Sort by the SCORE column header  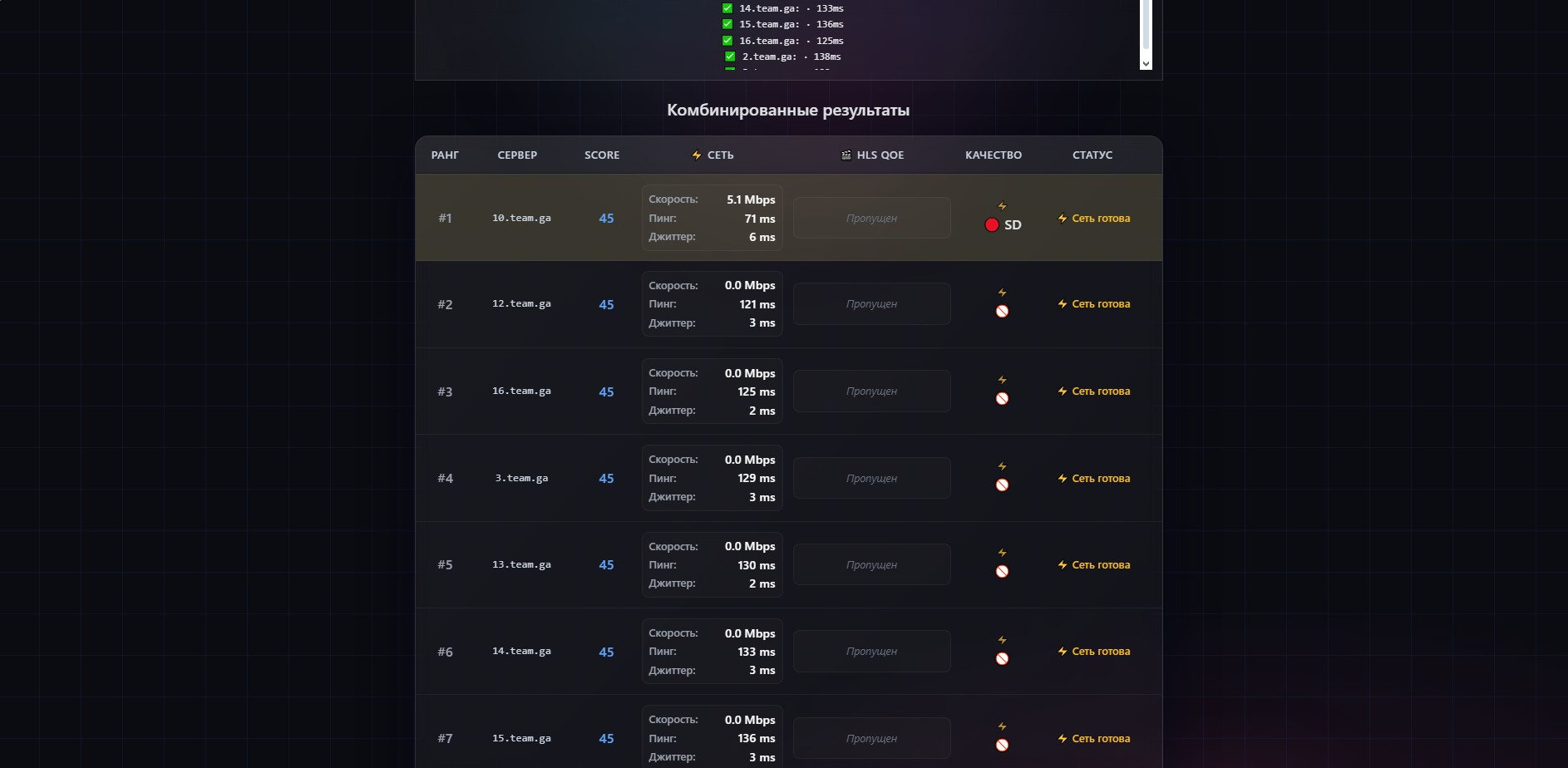tap(602, 155)
